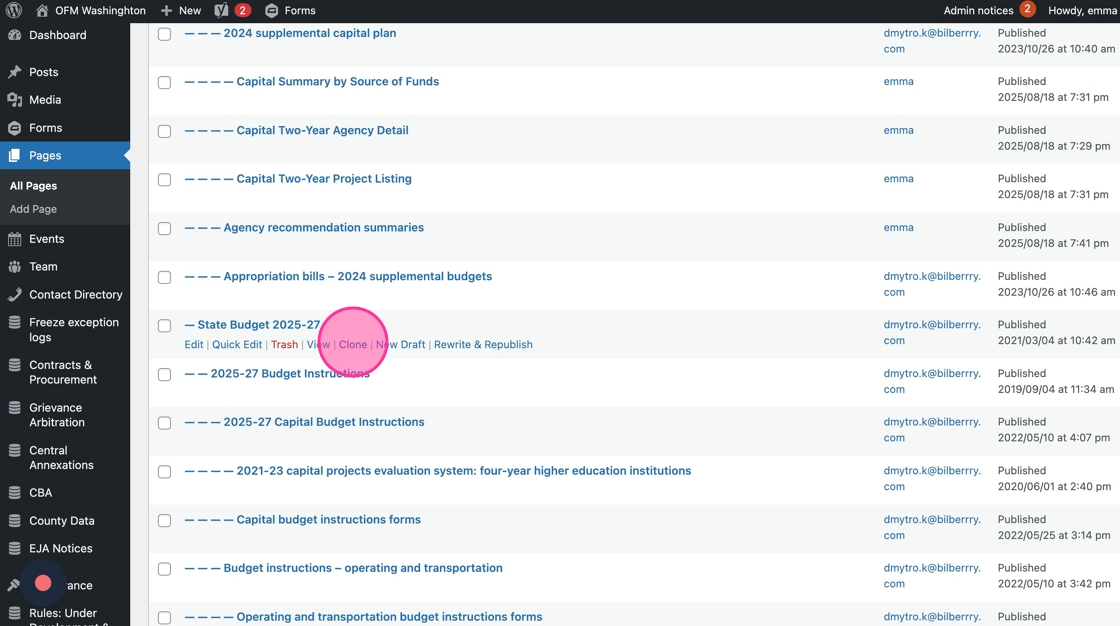Screen dimensions: 1120x626
Task: Clone the State Budget 2025-27 page
Action: pyautogui.click(x=353, y=344)
